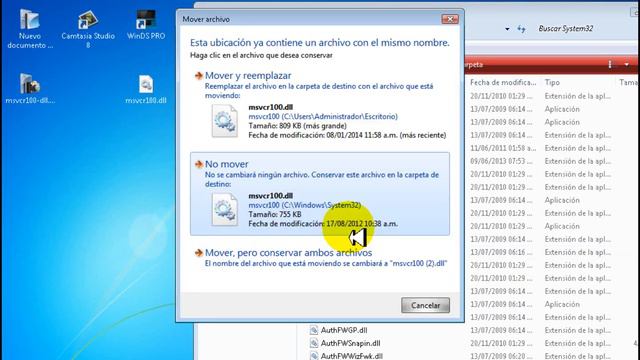Screen dimensions: 640x360
Task: Select AuthFWSnapin.dll in the file list
Action: click(350, 343)
